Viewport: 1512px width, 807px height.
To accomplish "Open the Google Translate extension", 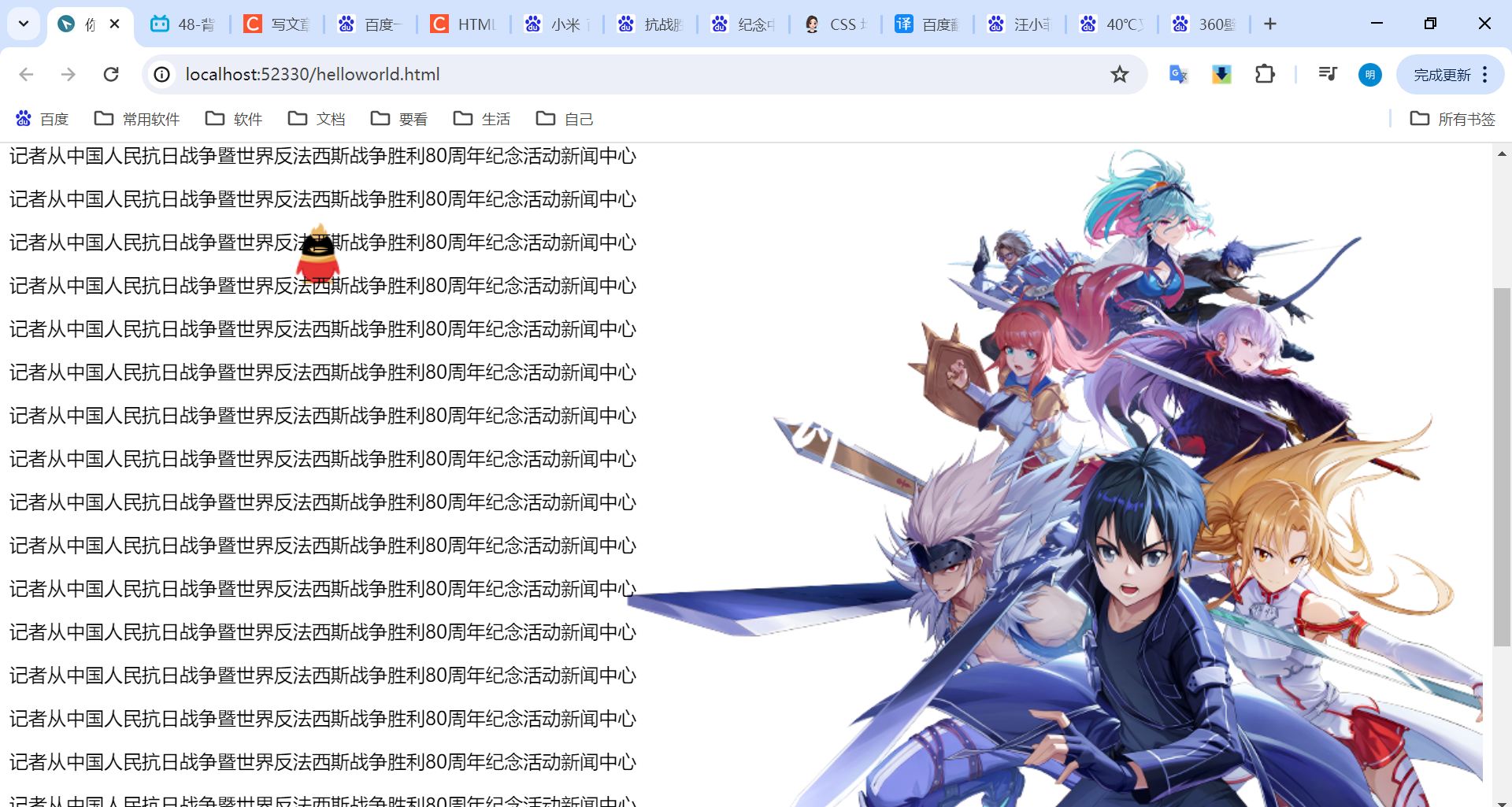I will tap(1178, 74).
